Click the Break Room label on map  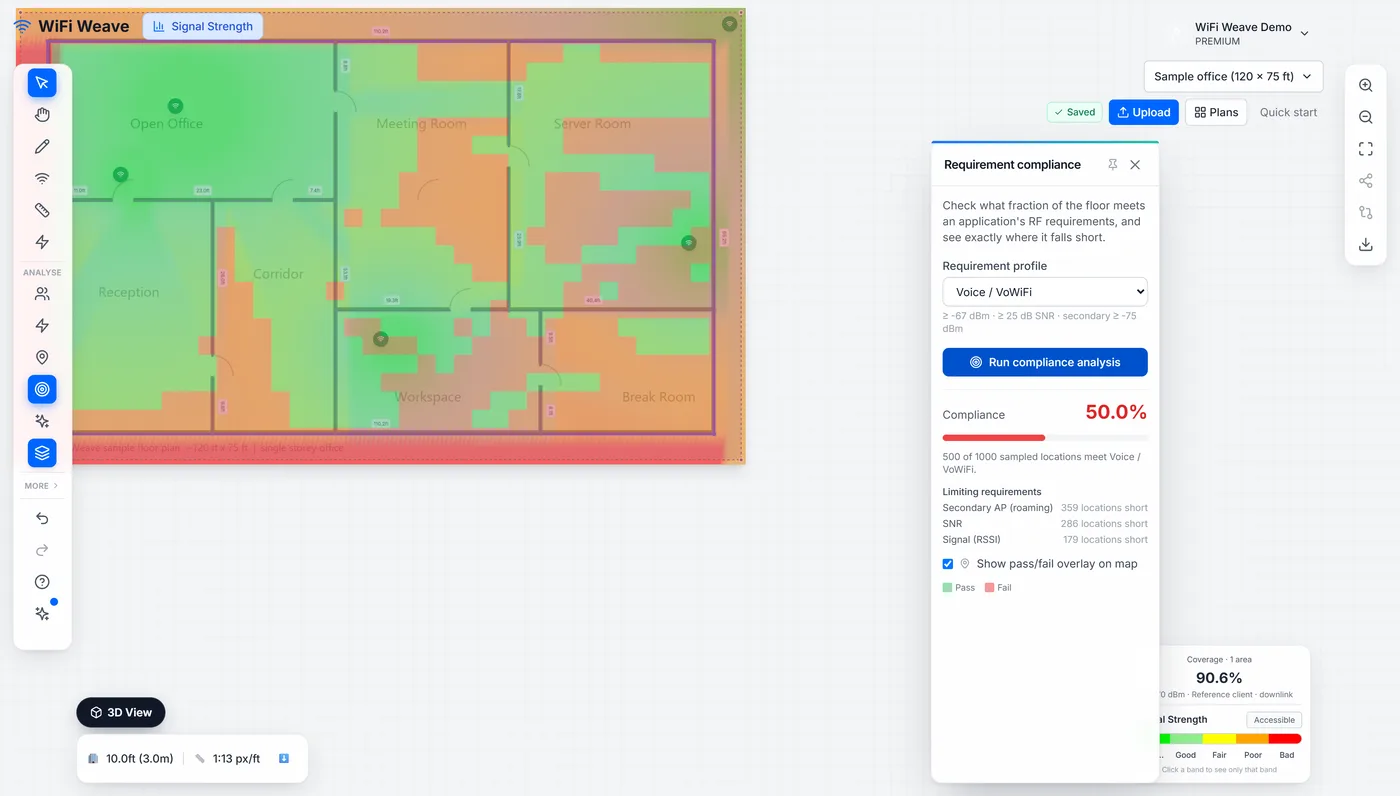tap(658, 397)
